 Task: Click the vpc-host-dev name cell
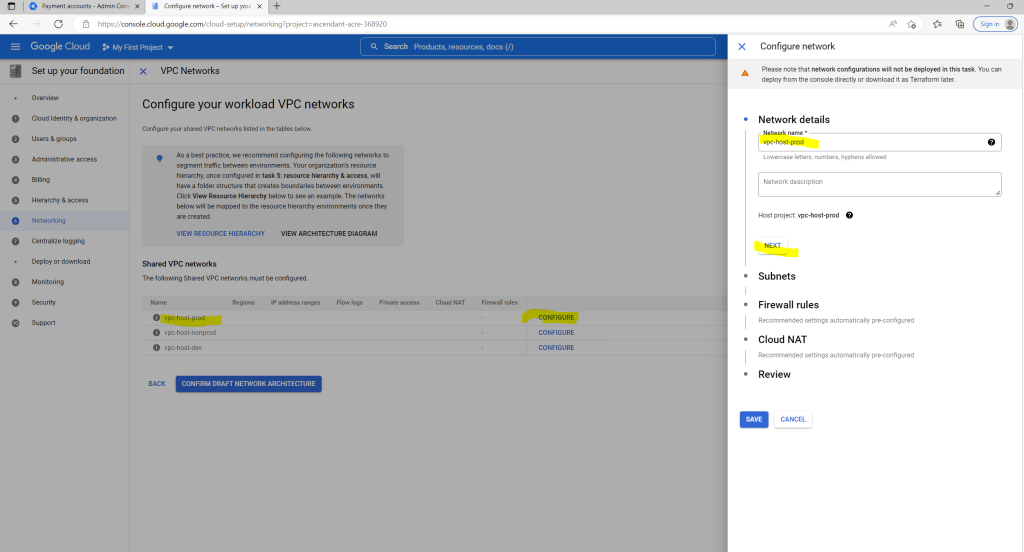pos(183,348)
